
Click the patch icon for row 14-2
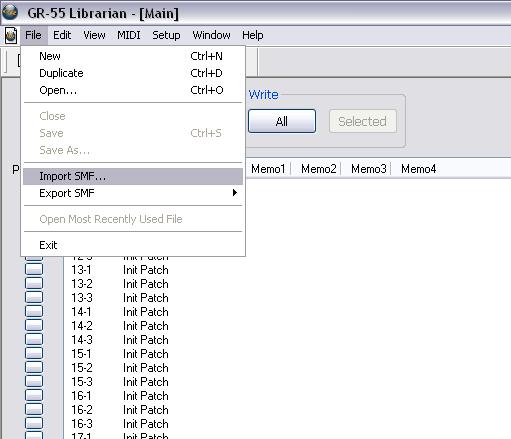(34, 325)
